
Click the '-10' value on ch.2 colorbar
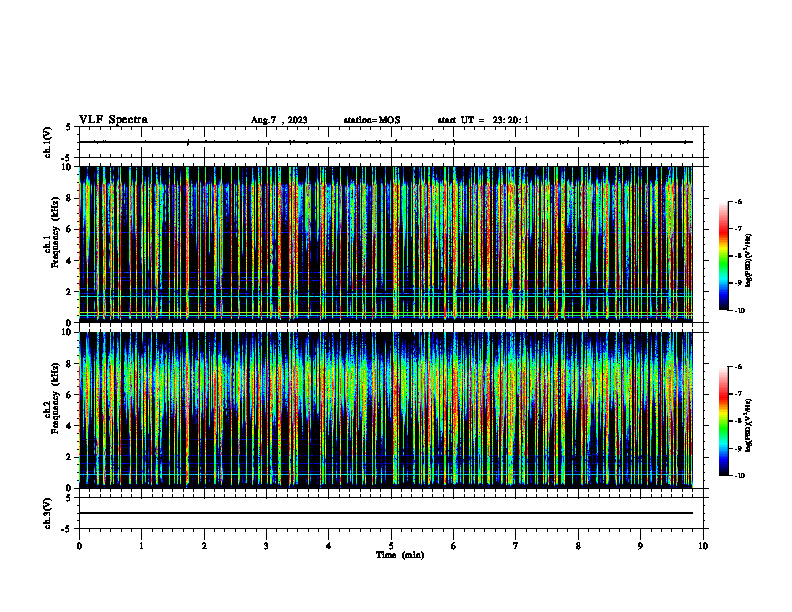(x=739, y=476)
